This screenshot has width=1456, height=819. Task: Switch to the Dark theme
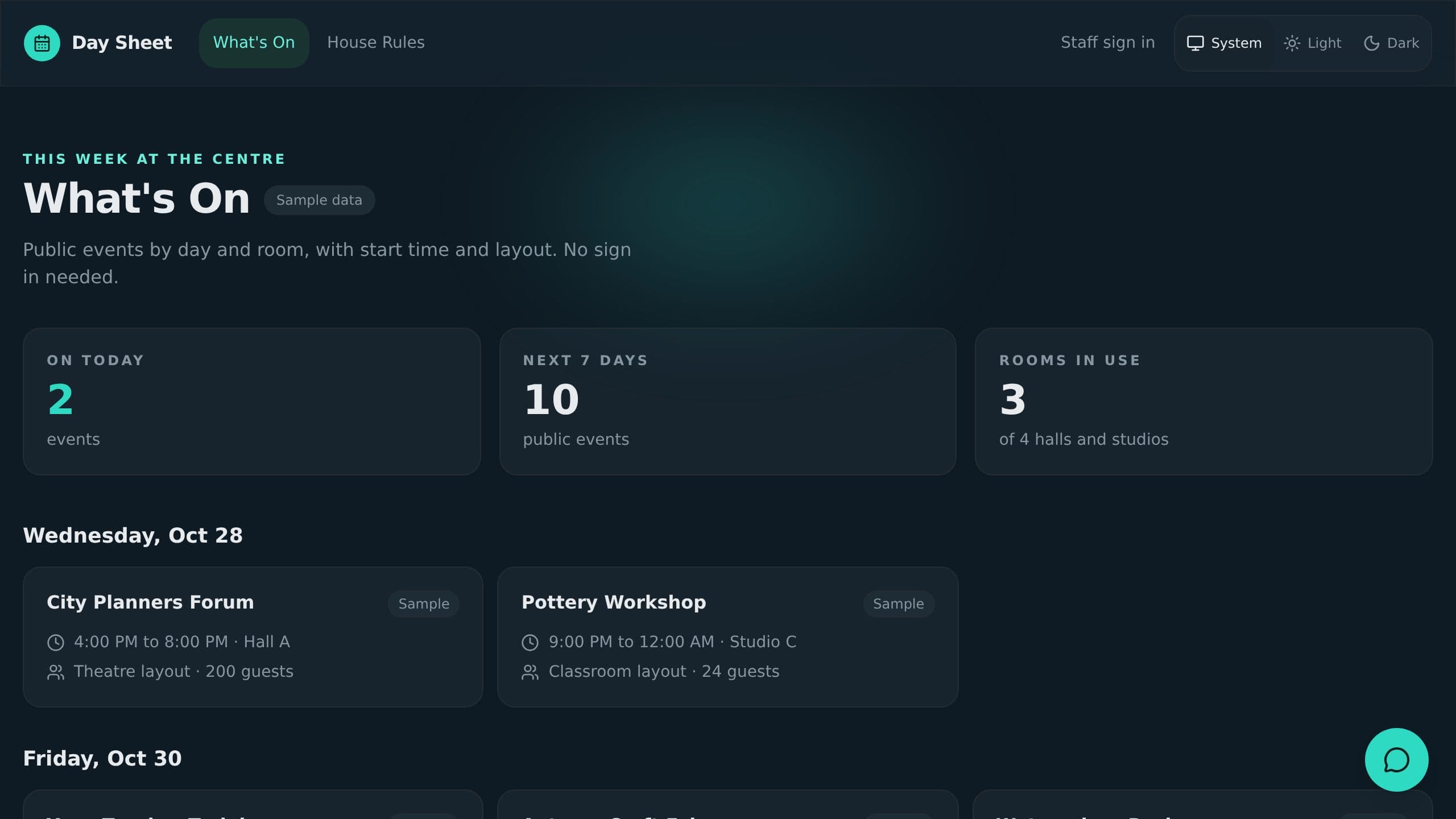coord(1392,43)
